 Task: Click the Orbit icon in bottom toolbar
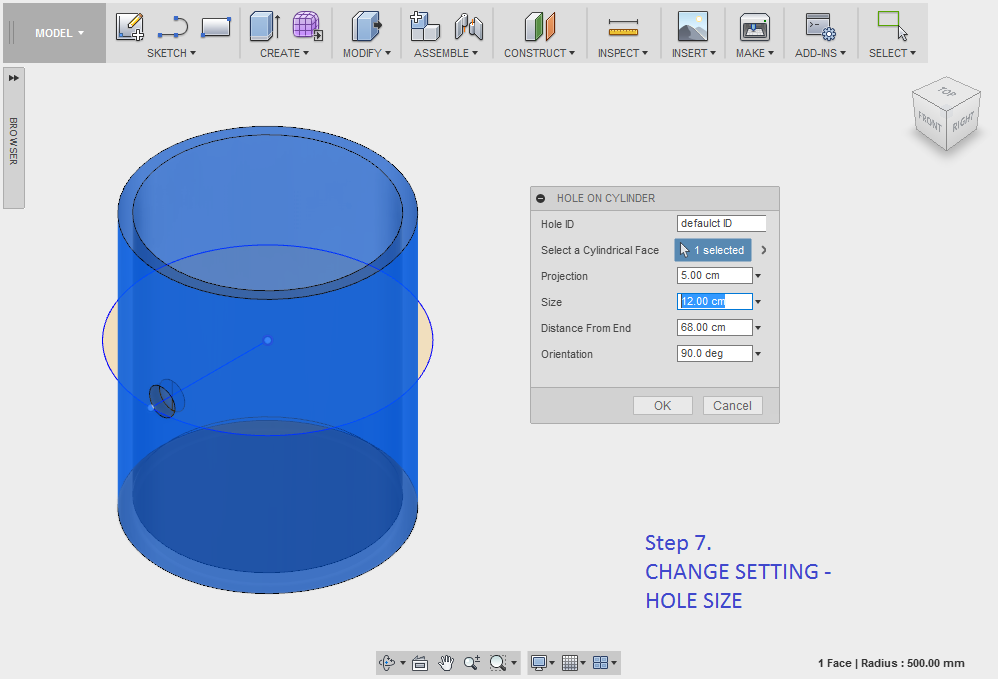(x=388, y=662)
